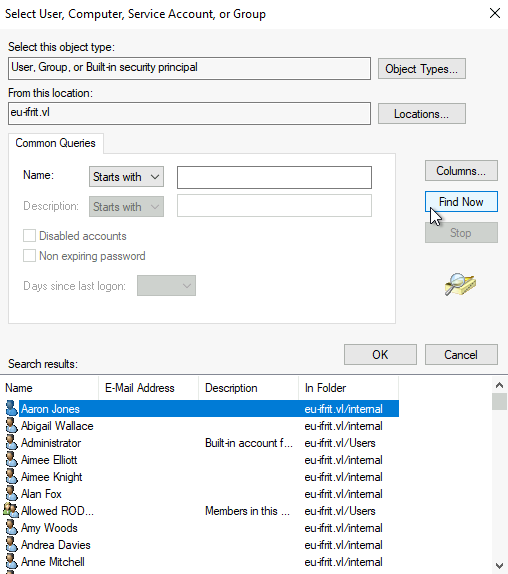Select the Common Queries tab
This screenshot has height=574, width=508.
56,143
